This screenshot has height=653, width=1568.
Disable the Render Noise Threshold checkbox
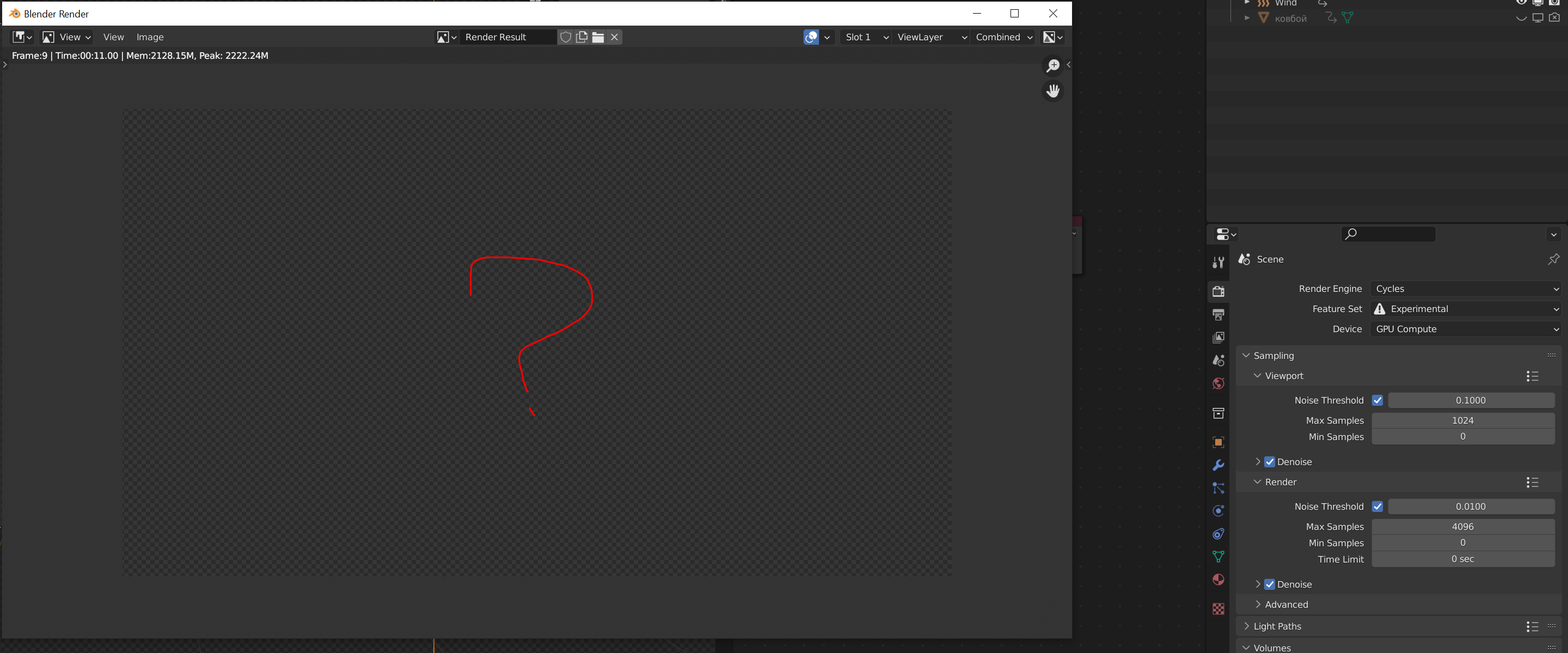tap(1377, 506)
